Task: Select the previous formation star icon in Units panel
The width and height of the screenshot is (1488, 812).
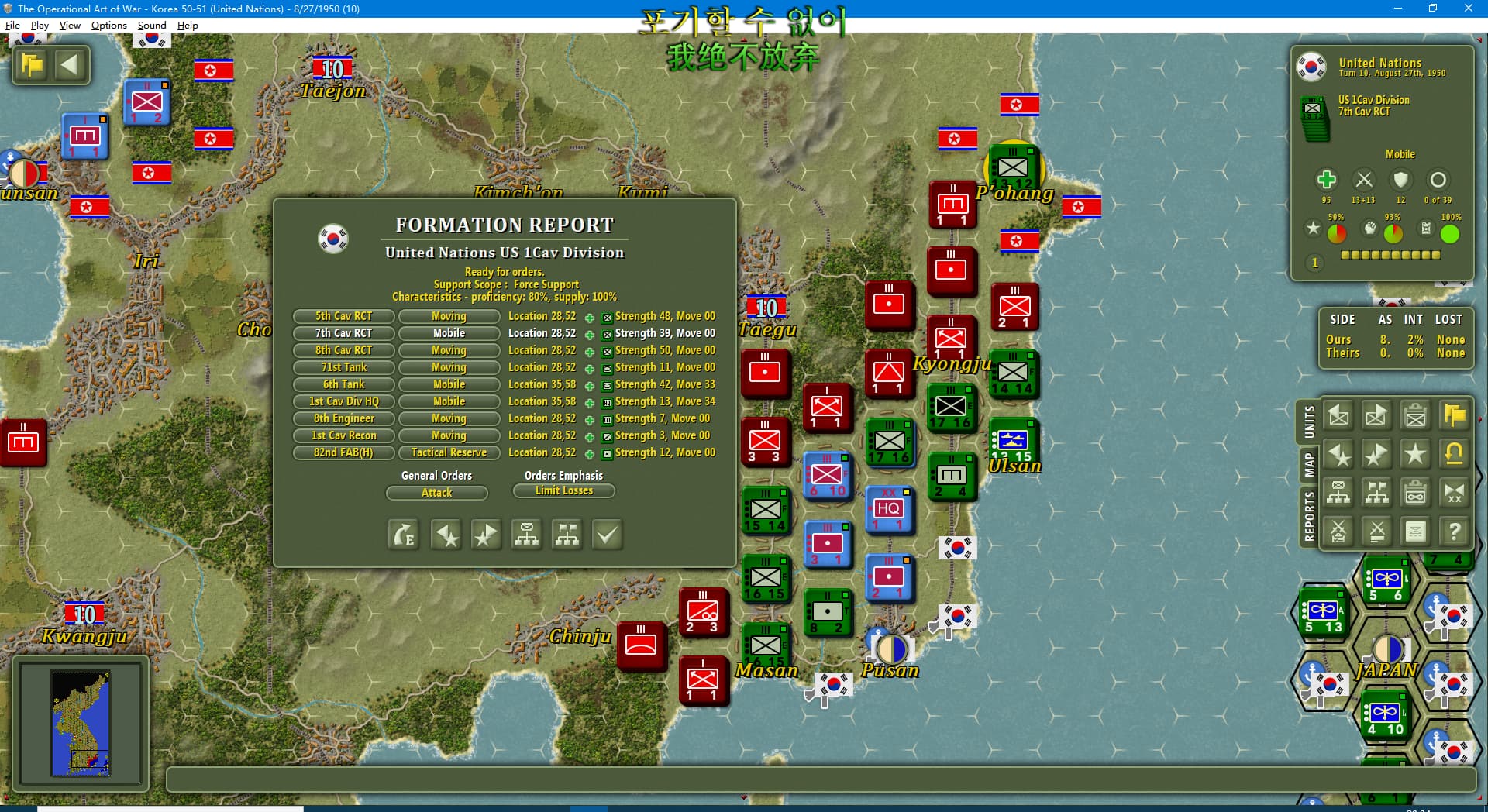Action: point(1338,454)
